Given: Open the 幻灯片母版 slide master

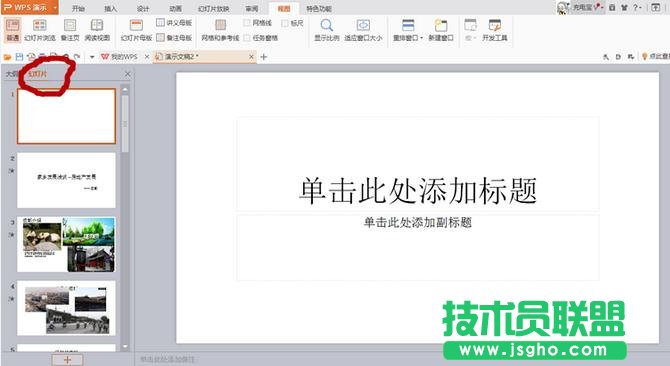Looking at the screenshot, I should [x=136, y=30].
